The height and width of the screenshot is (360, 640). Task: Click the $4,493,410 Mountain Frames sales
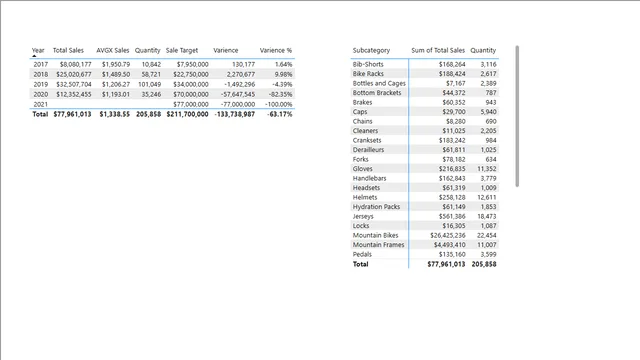449,244
